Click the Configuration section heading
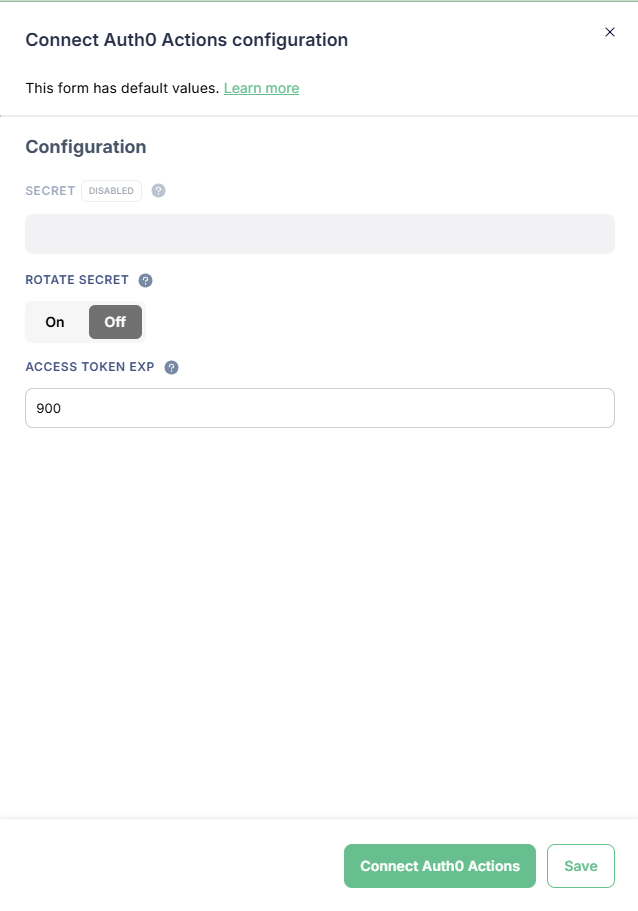Screen dimensions: 638x911 [86, 147]
